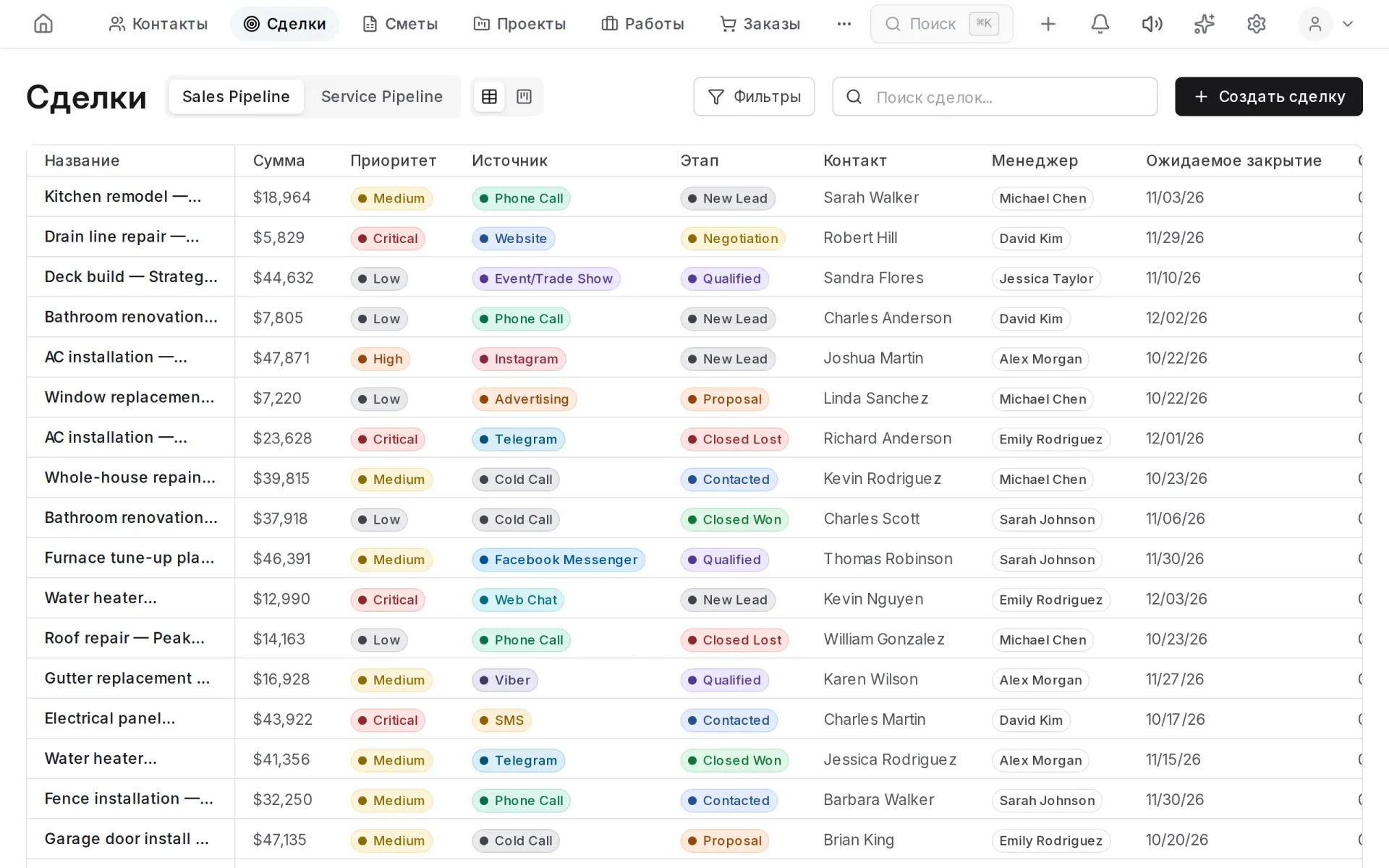Open the settings gear
Image resolution: width=1389 pixels, height=868 pixels.
pos(1256,24)
